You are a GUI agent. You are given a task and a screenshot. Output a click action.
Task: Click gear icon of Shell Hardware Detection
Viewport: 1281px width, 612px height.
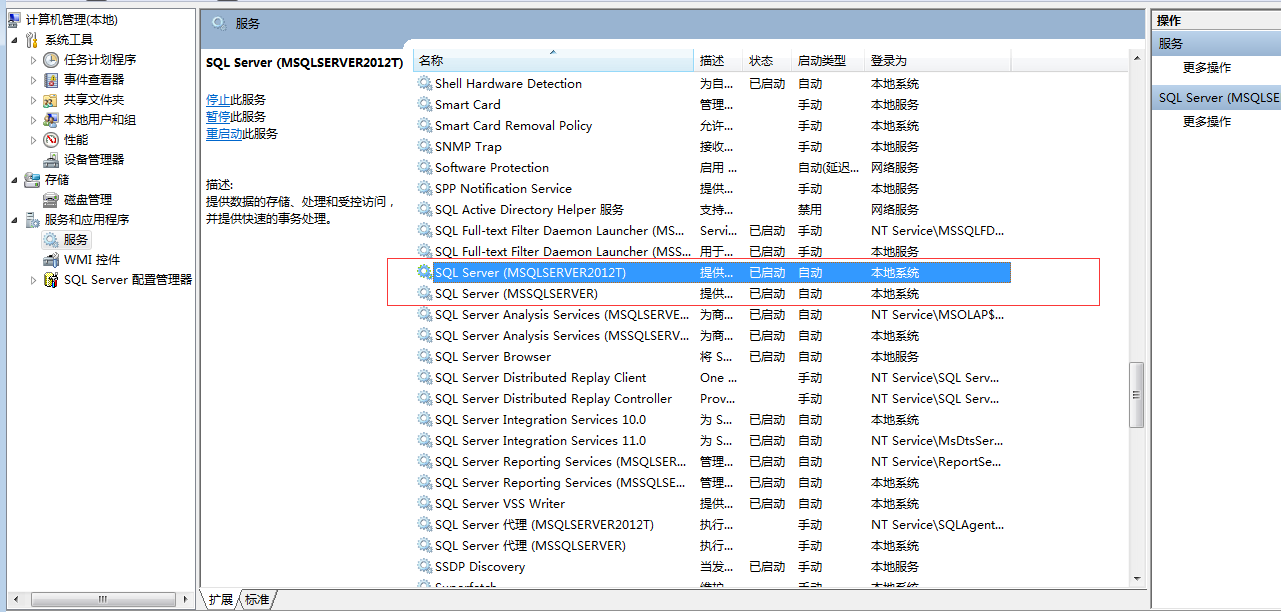(425, 84)
